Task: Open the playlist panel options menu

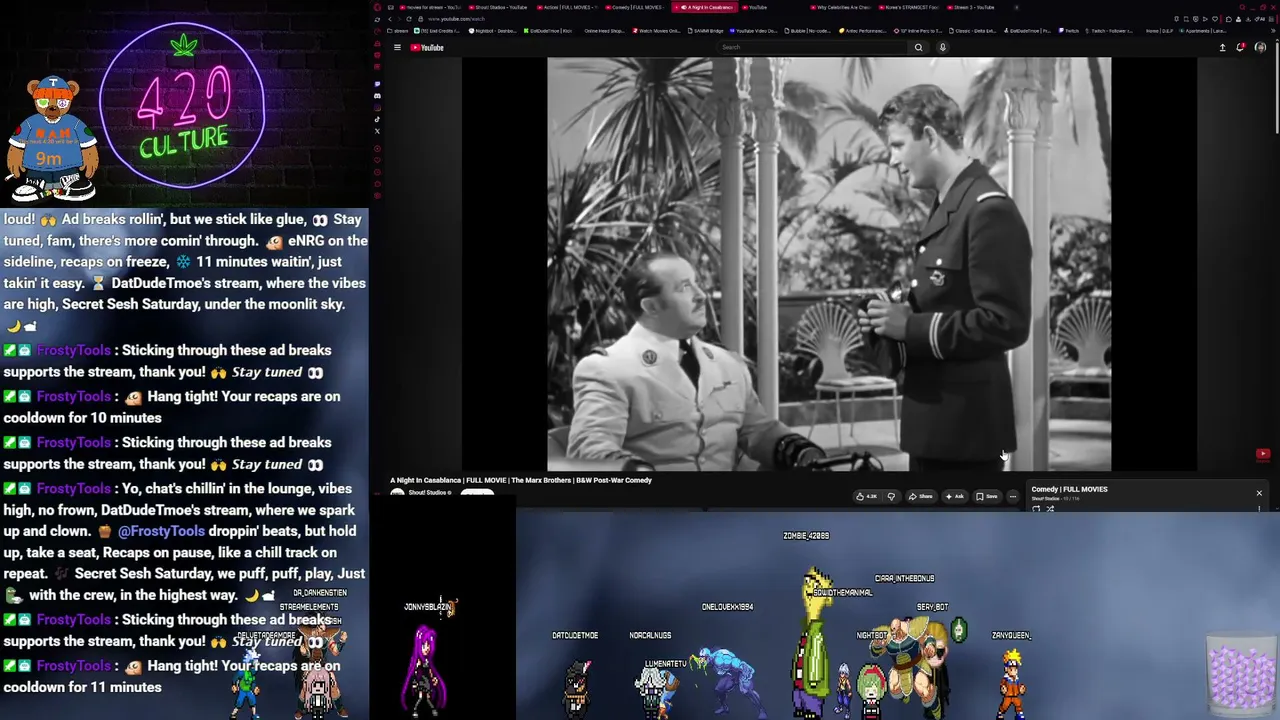Action: click(x=1259, y=509)
